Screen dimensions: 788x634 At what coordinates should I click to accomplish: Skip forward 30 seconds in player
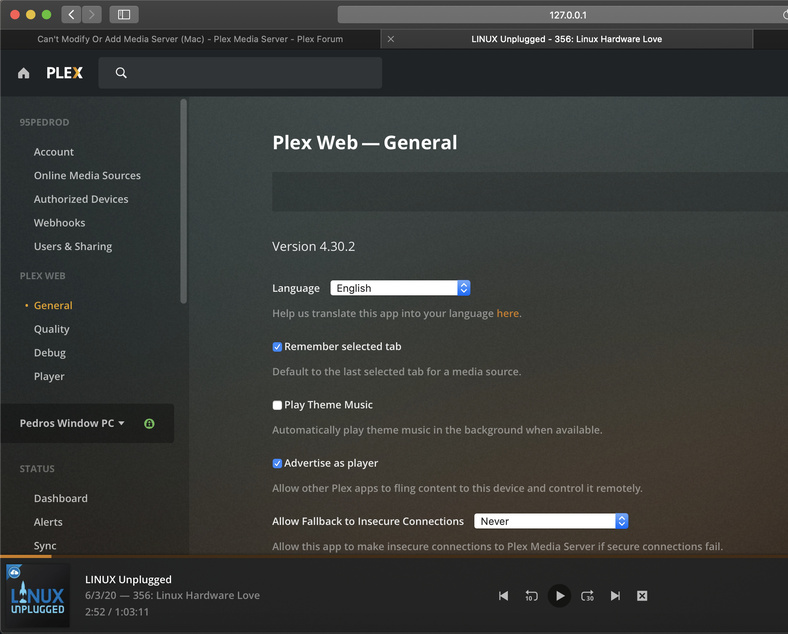587,596
